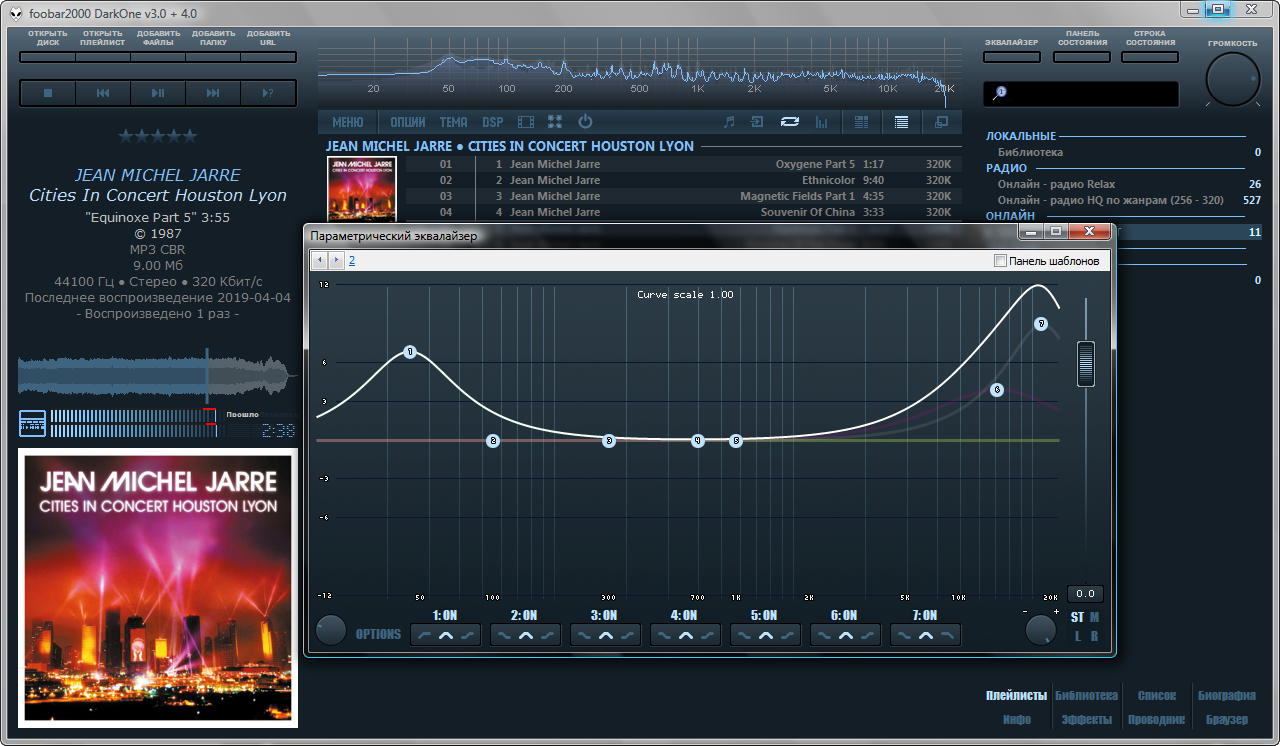
Task: Play a random track button
Action: [x=268, y=93]
